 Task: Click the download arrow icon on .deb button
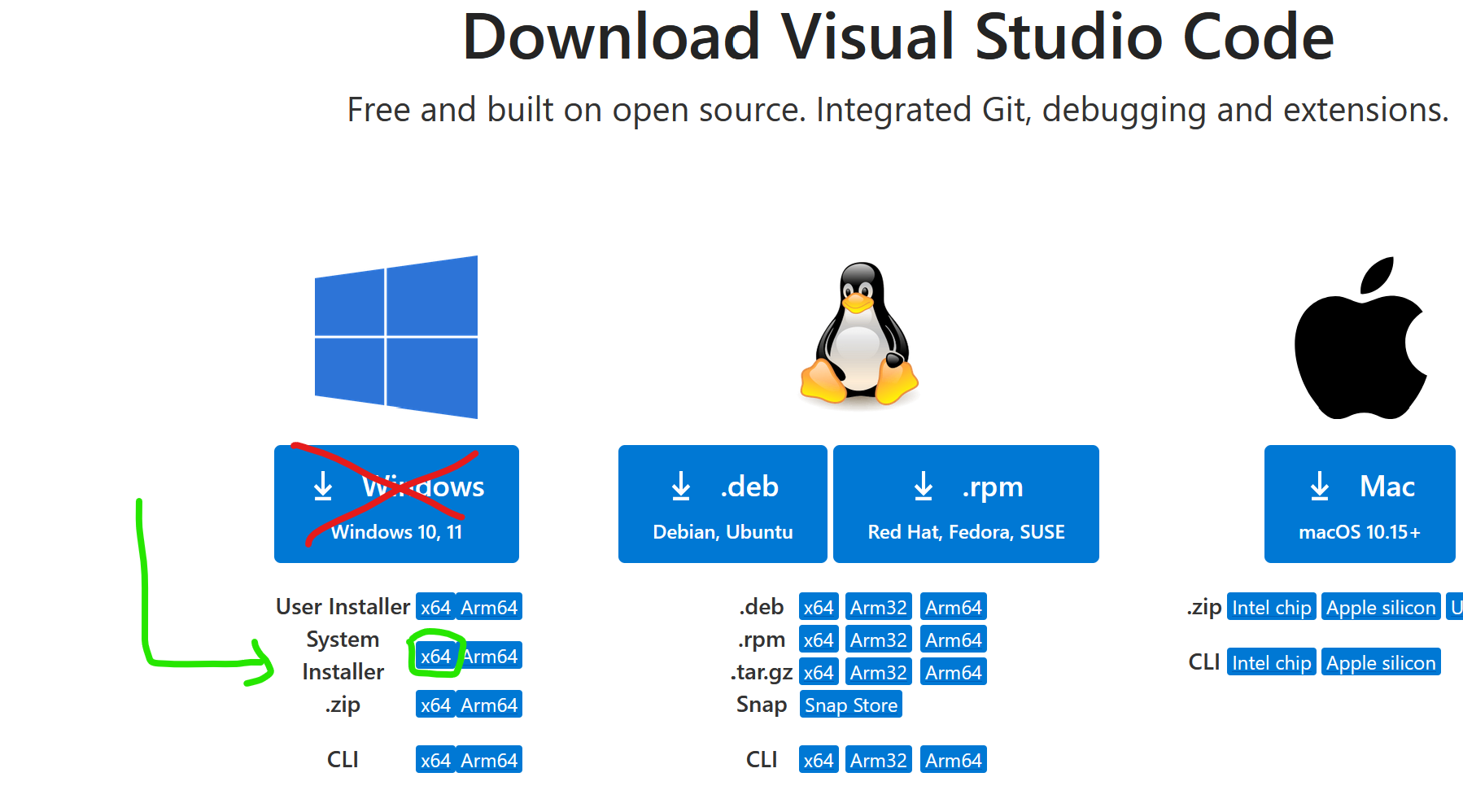681,487
